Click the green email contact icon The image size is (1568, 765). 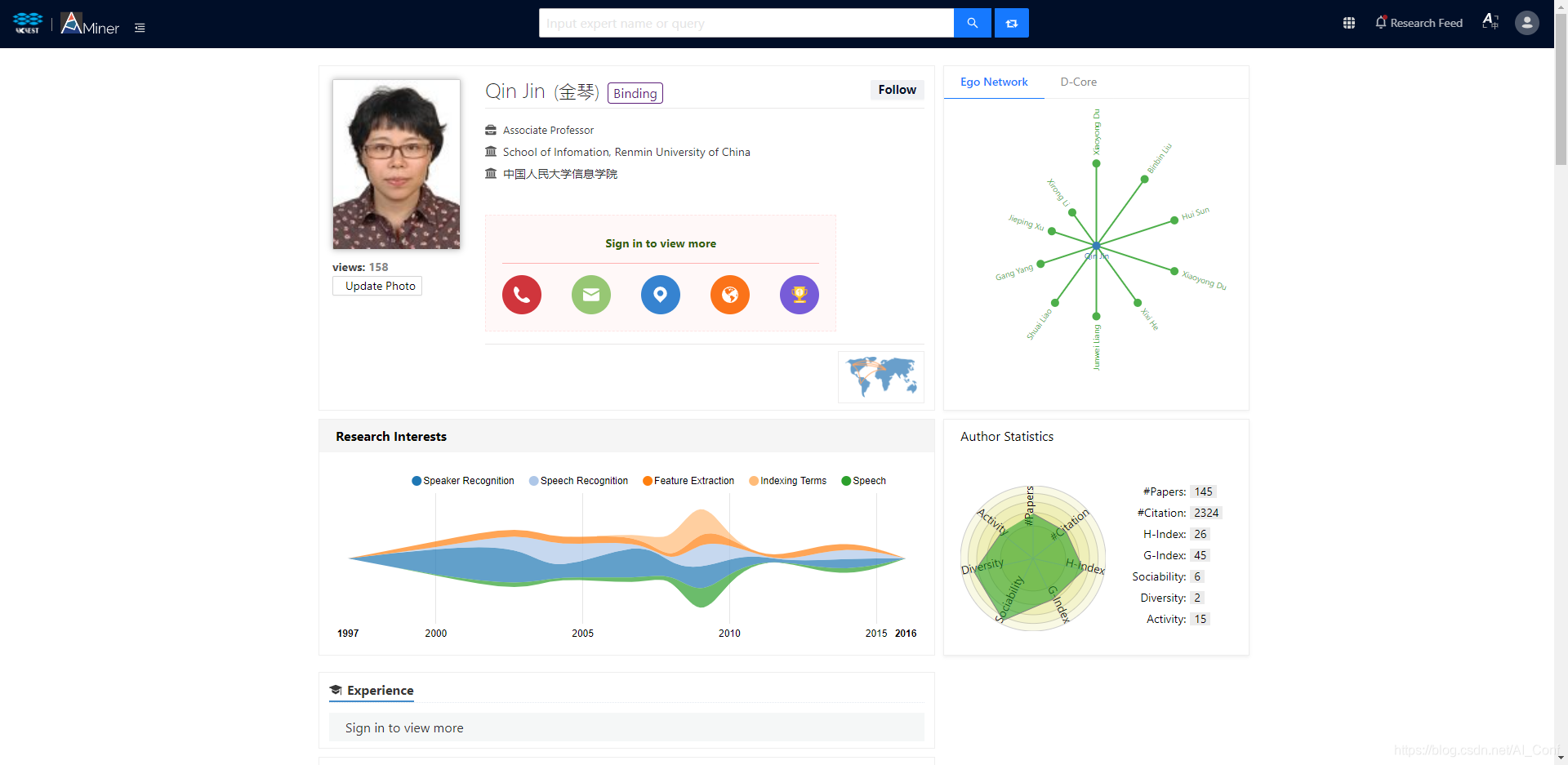coord(591,295)
